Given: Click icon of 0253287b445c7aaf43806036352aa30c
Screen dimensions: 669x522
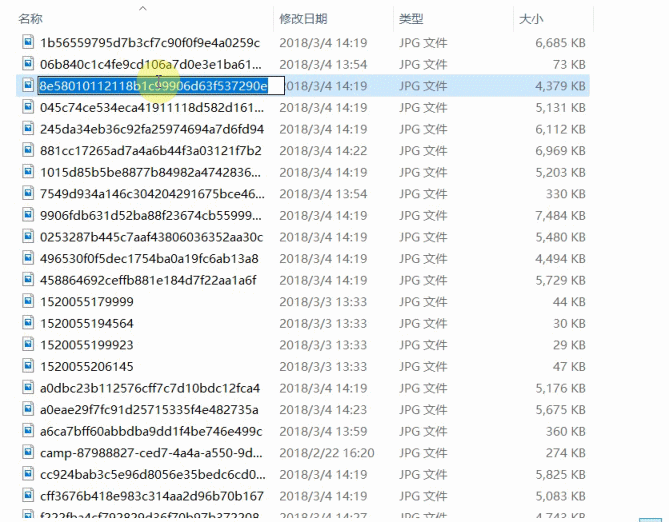Looking at the screenshot, I should [28, 236].
